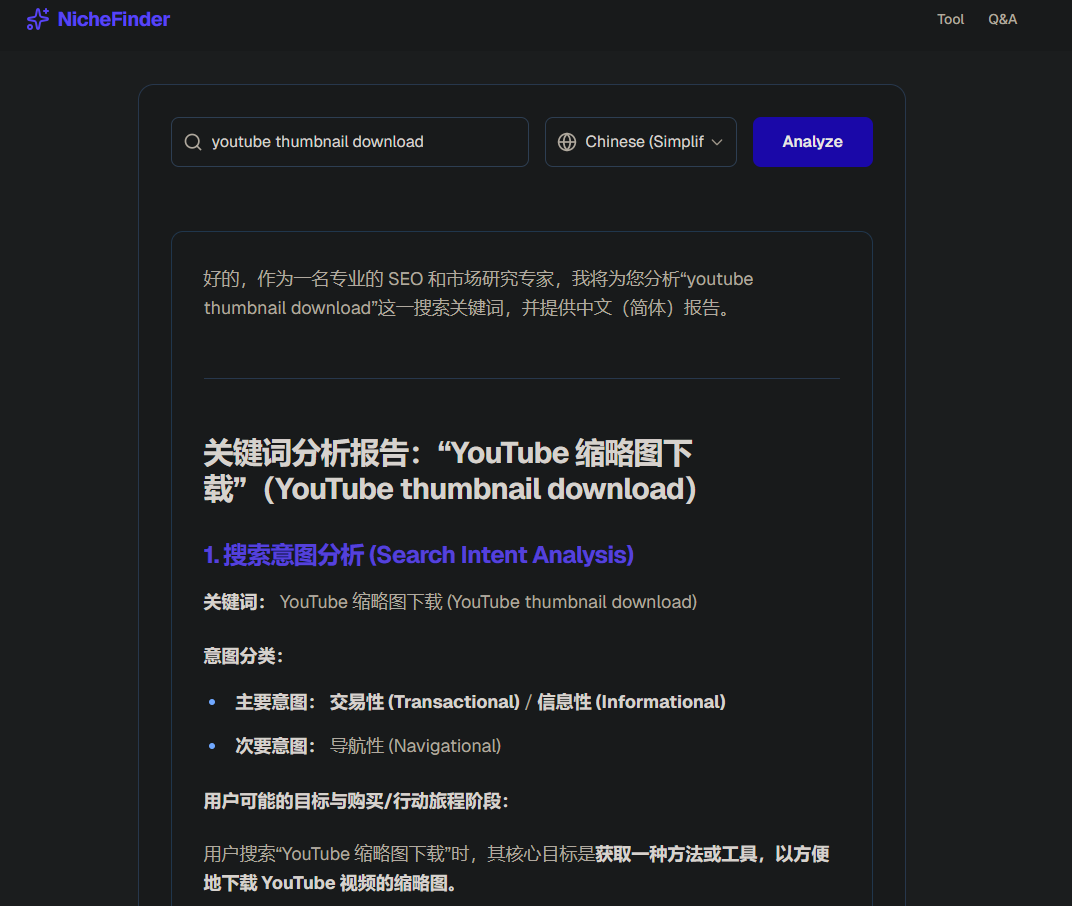Image resolution: width=1072 pixels, height=906 pixels.
Task: Click the intro paragraph starting with 好的
Action: click(478, 293)
